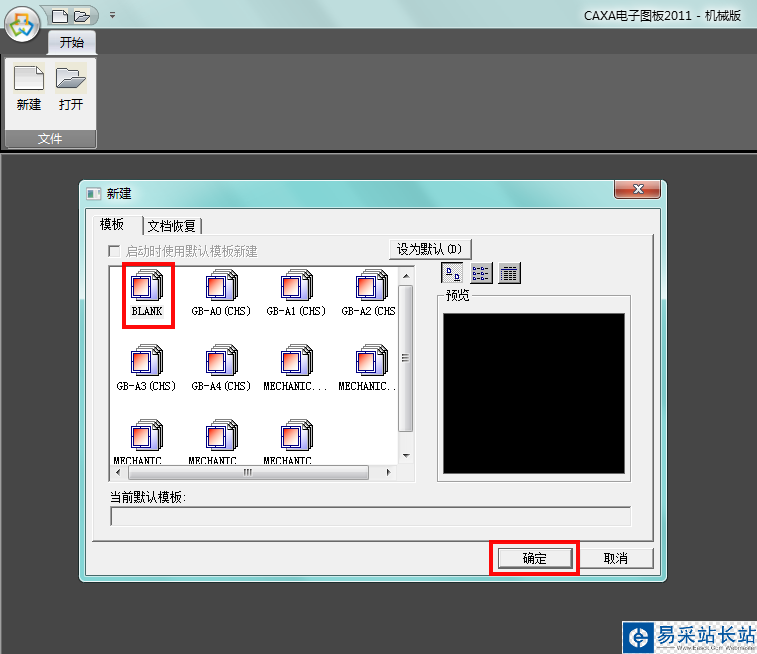
Task: Switch to large icons view mode
Action: click(452, 273)
